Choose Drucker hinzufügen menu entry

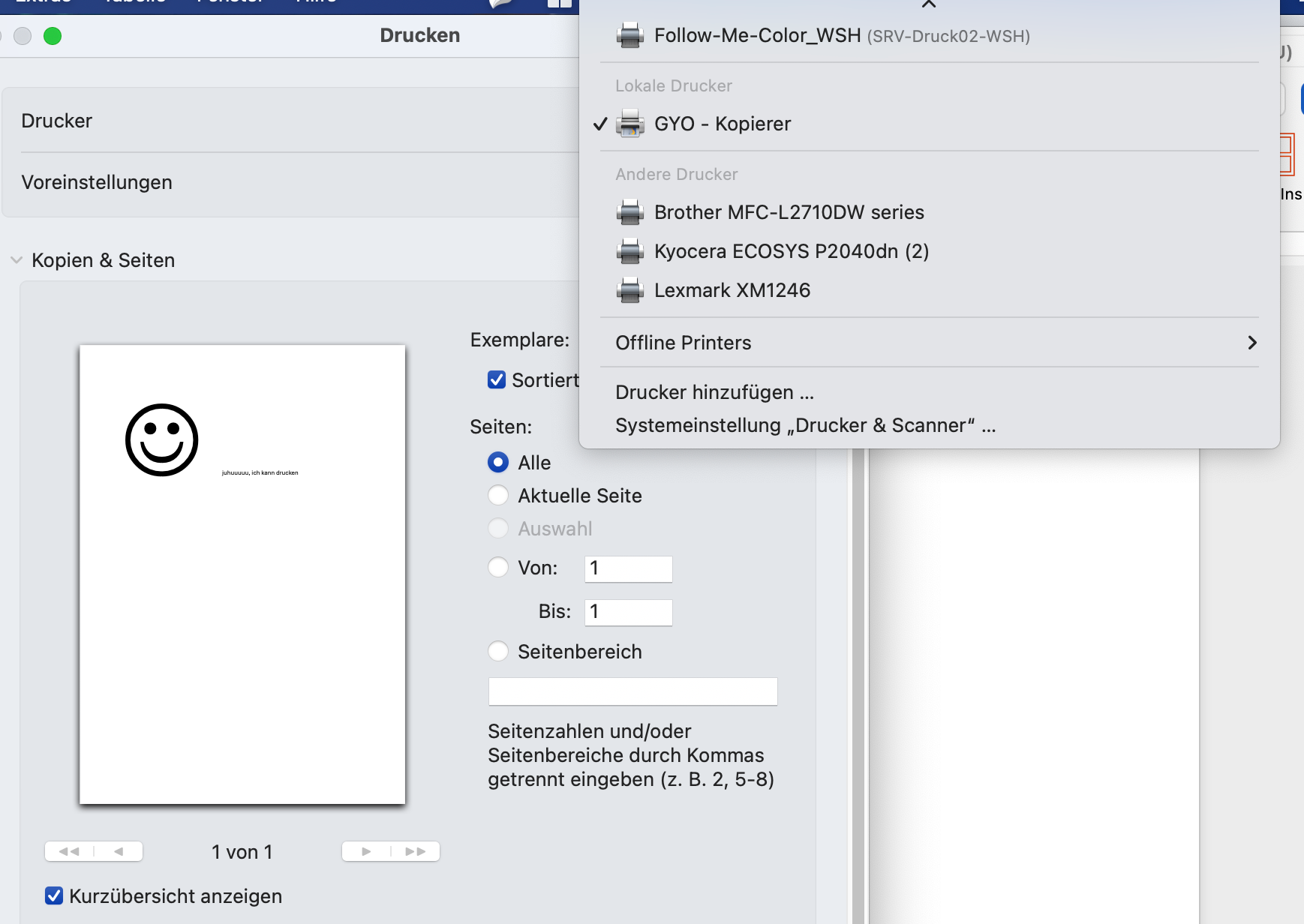pos(714,392)
